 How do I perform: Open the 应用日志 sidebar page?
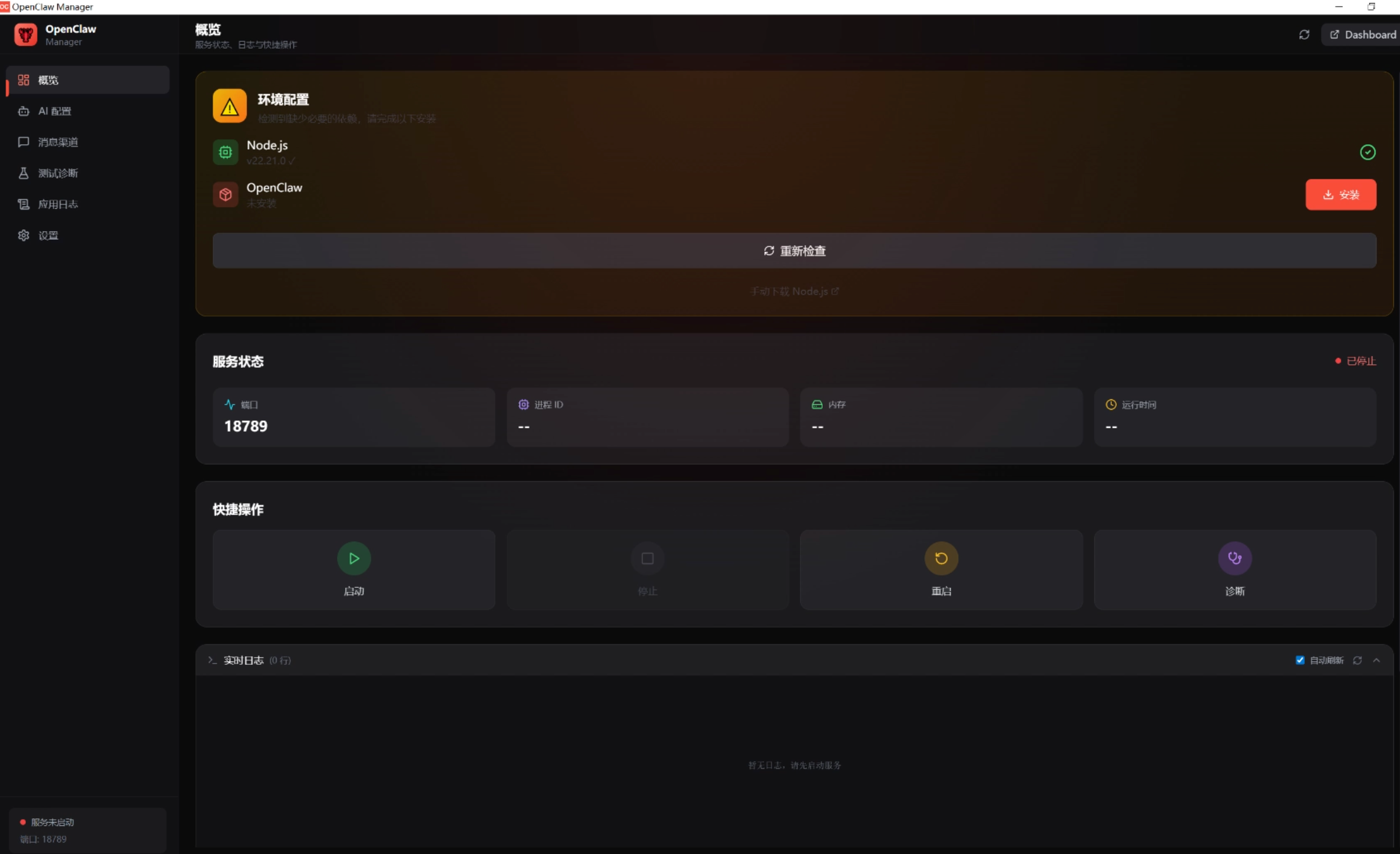[x=57, y=204]
